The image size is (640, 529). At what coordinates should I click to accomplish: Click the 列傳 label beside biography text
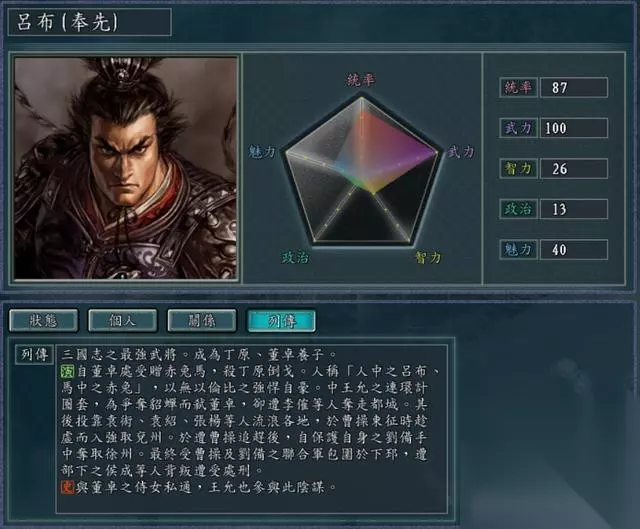point(34,355)
